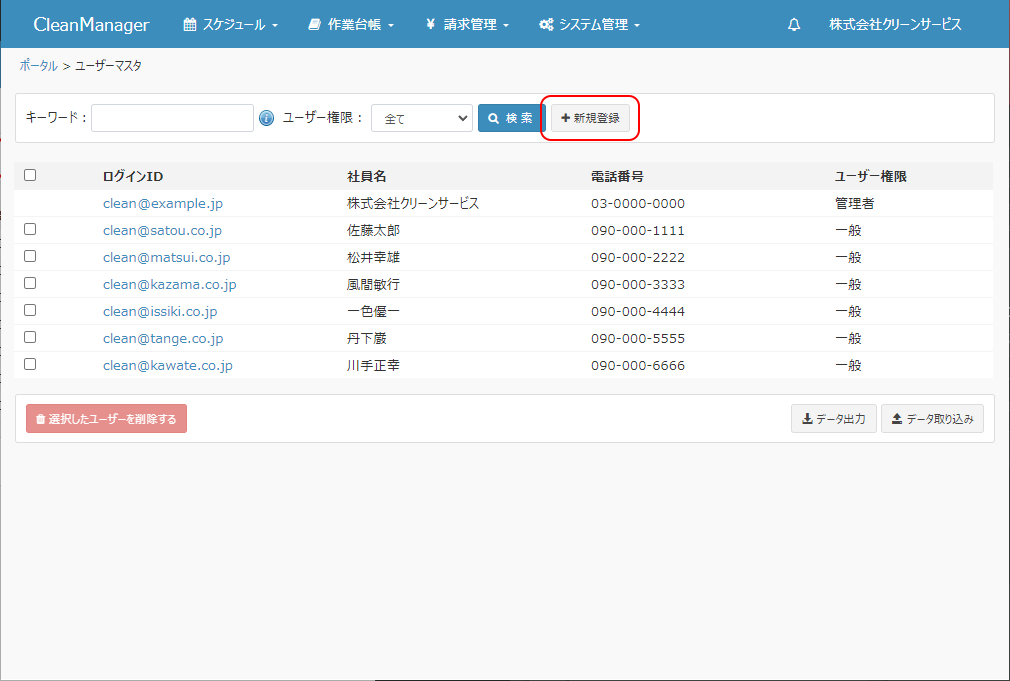Open the clean@example.jp login ID link
The width and height of the screenshot is (1010, 681).
coord(162,203)
